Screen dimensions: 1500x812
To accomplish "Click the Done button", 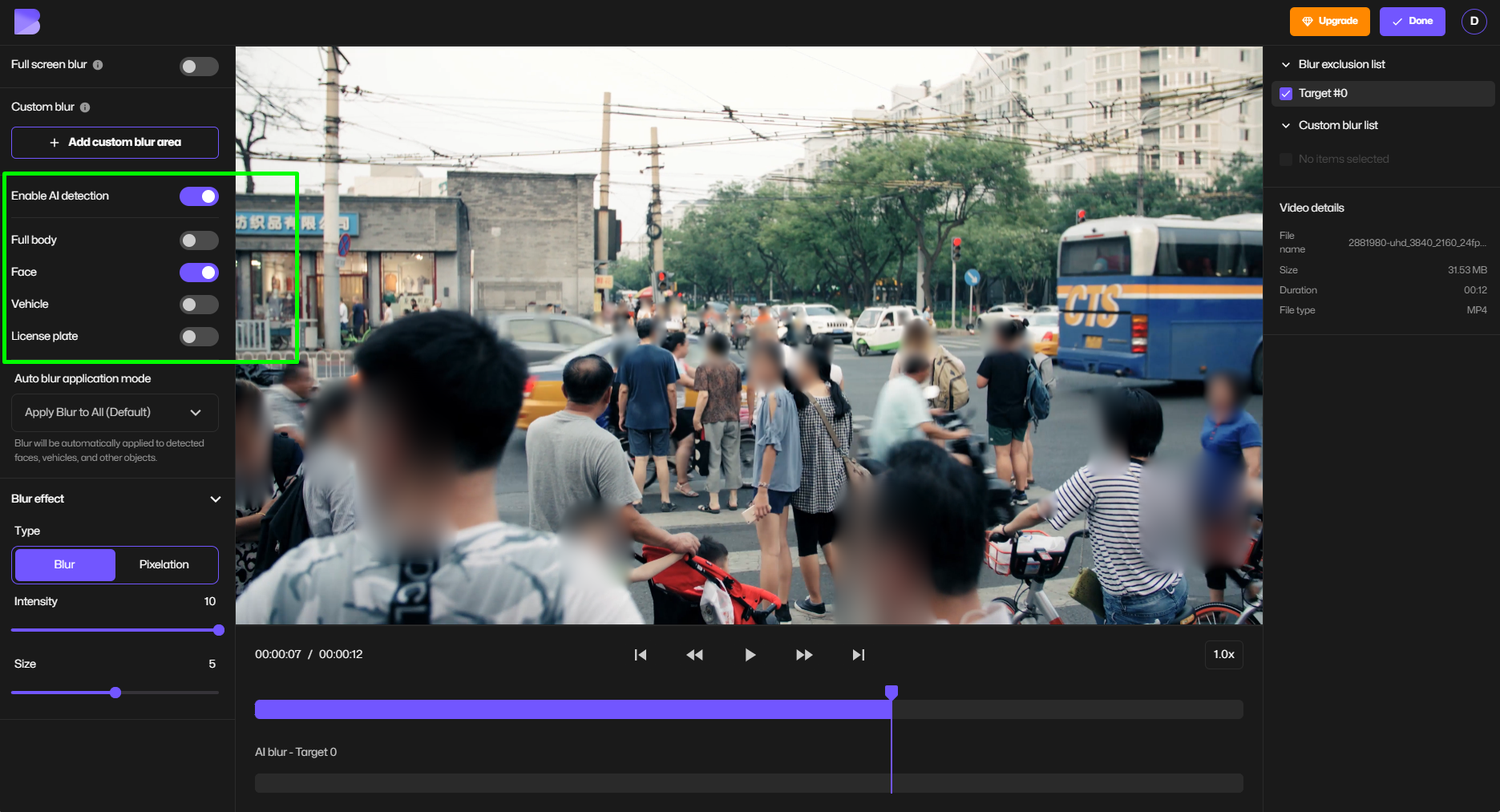I will pyautogui.click(x=1412, y=21).
